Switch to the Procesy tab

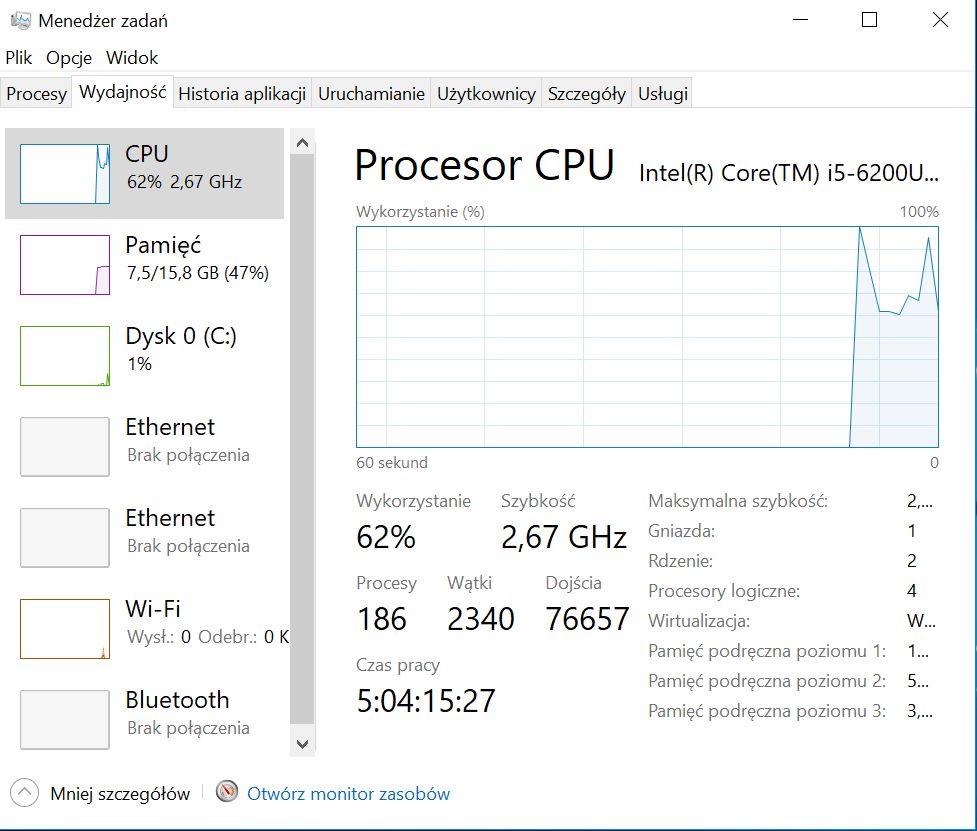(36, 93)
